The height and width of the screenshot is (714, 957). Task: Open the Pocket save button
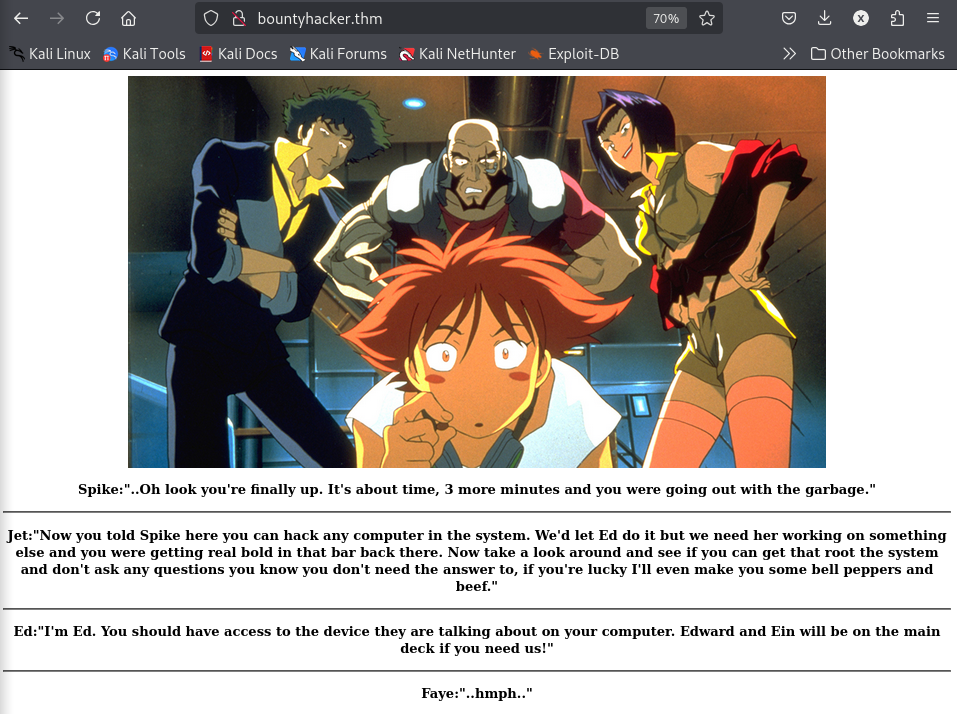click(x=789, y=18)
